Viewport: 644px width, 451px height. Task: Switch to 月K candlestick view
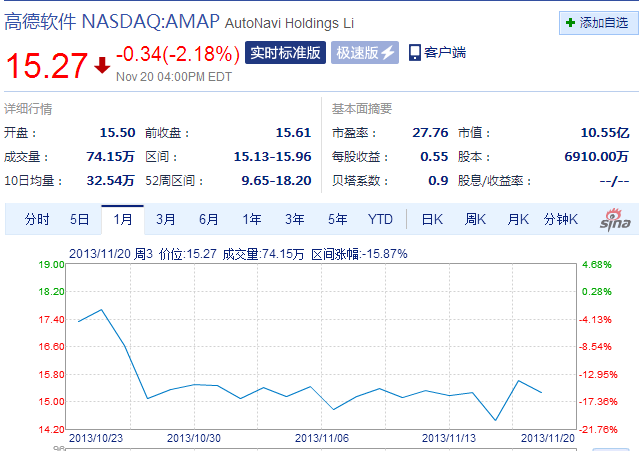coord(518,219)
